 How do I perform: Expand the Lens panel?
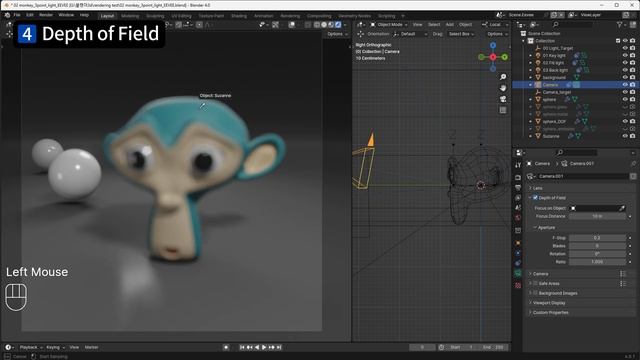click(538, 188)
